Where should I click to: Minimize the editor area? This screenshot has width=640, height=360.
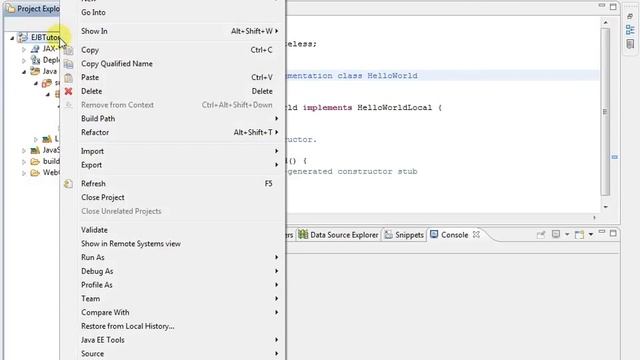[x=602, y=6]
